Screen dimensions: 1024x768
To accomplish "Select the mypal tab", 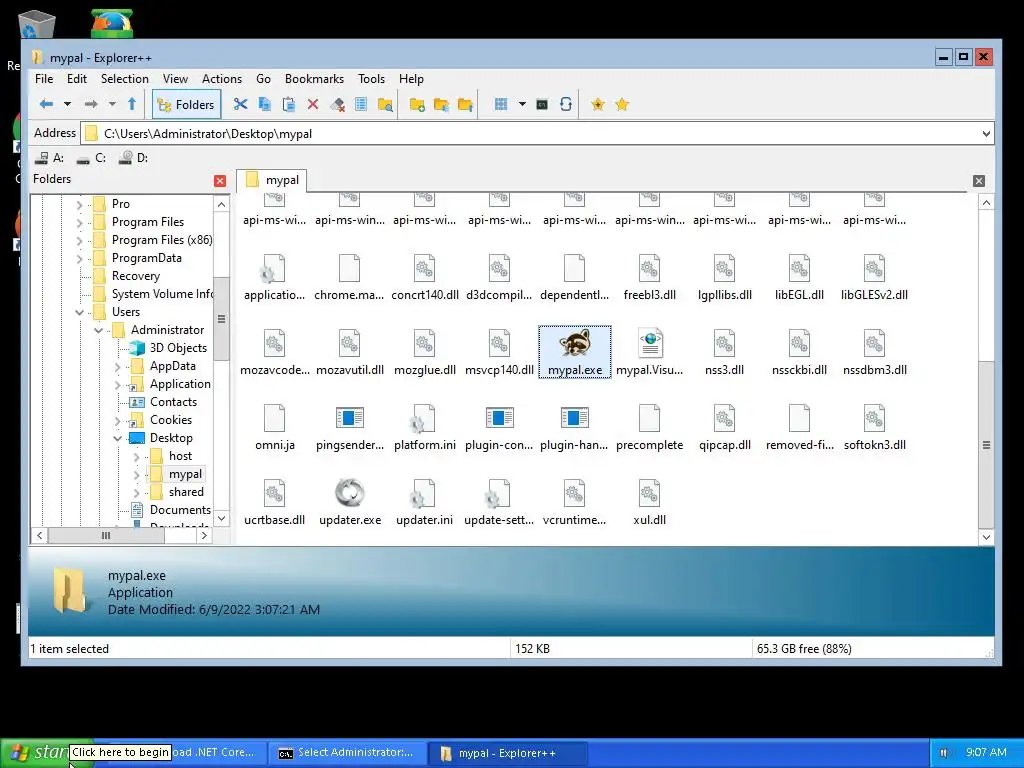I will (272, 180).
